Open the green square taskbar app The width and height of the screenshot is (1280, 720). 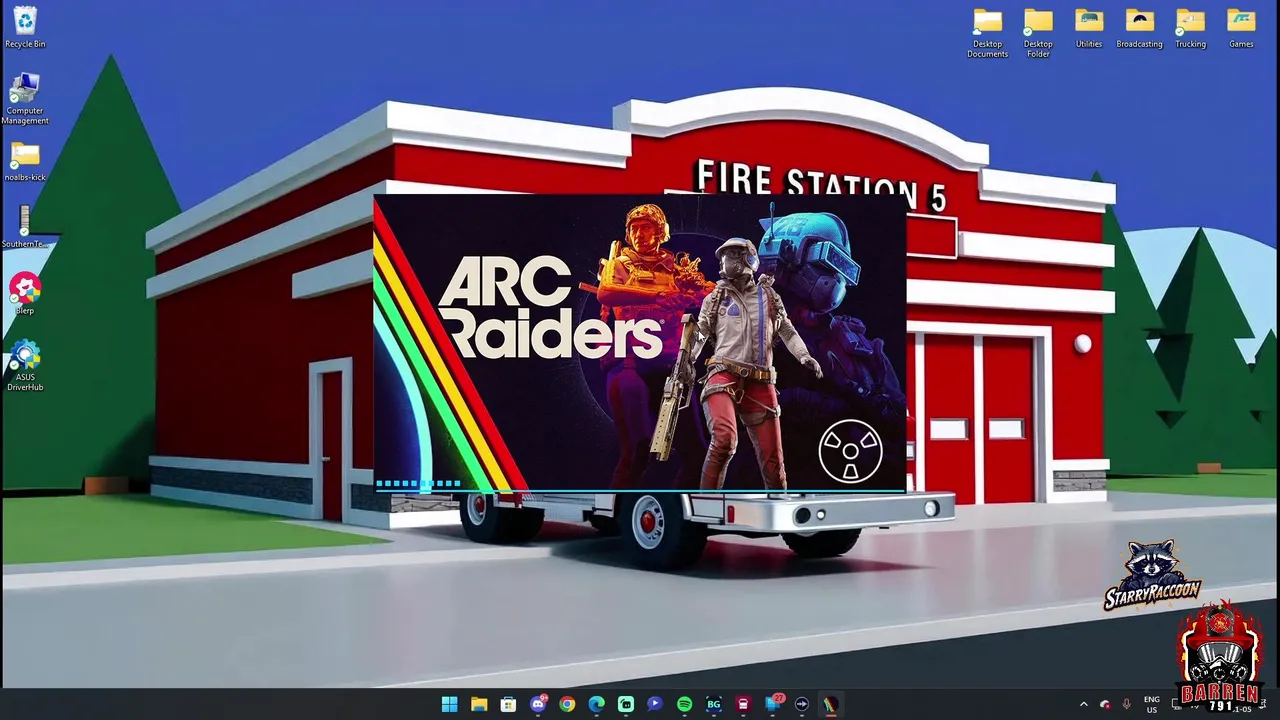tap(625, 704)
